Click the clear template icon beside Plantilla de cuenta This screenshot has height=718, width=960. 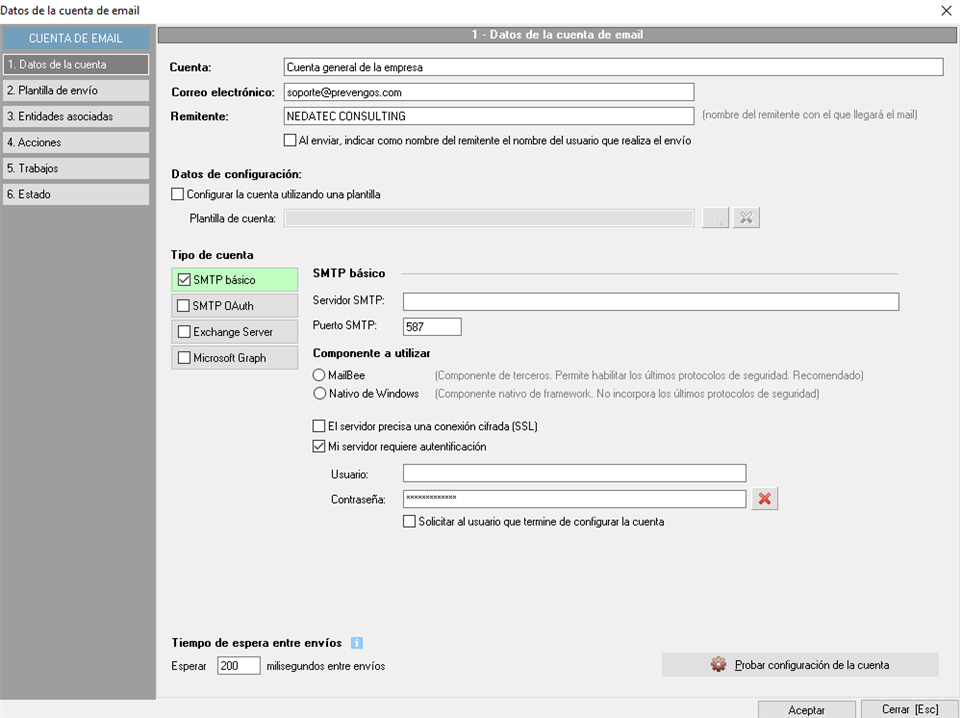[746, 217]
